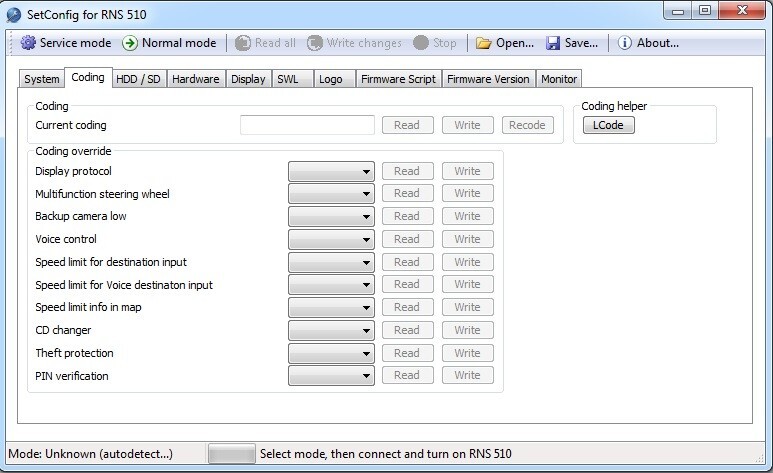
Task: Read the Backup camera low setting
Action: click(407, 216)
